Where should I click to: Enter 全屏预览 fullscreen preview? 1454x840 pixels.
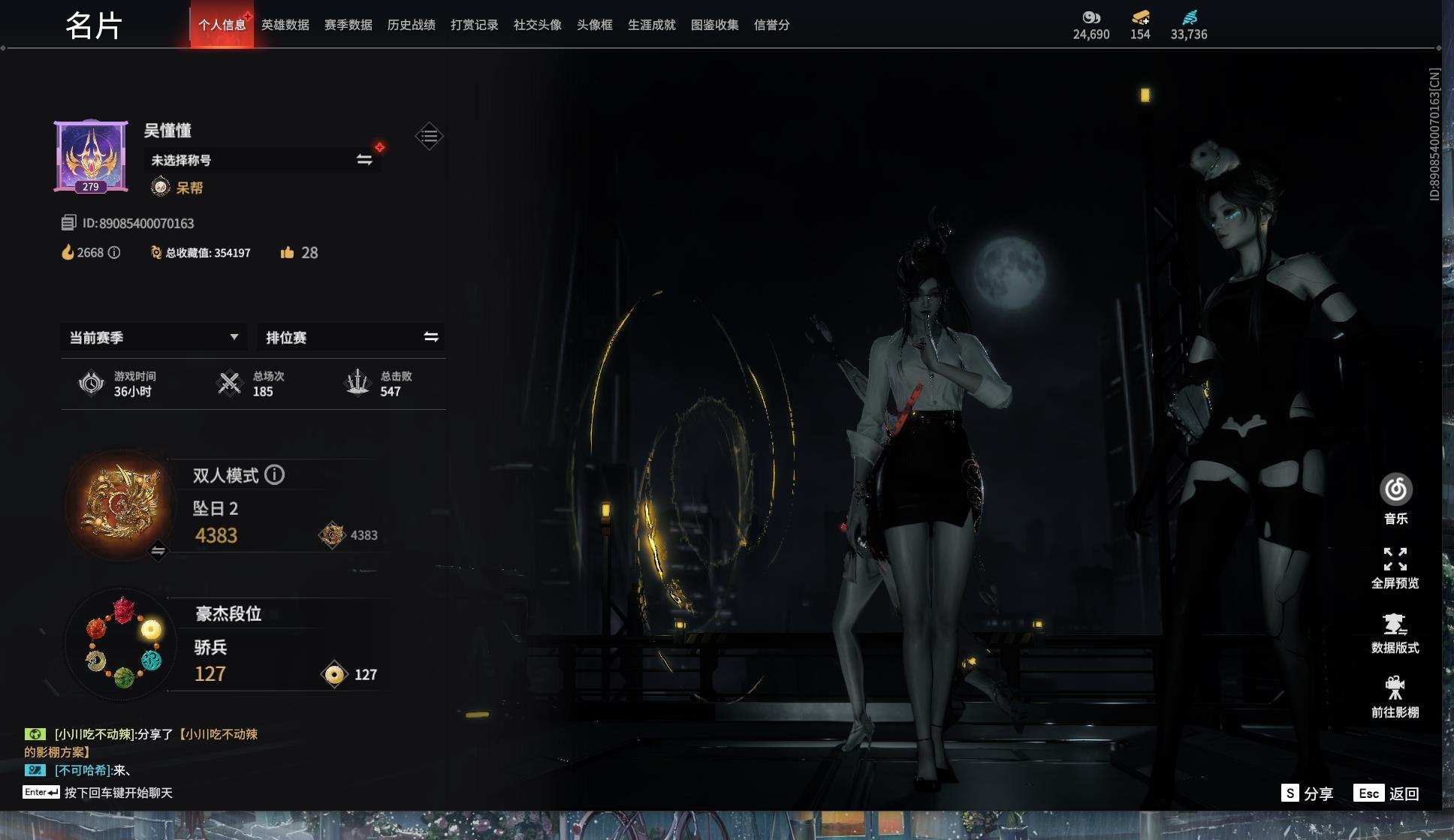tap(1395, 568)
